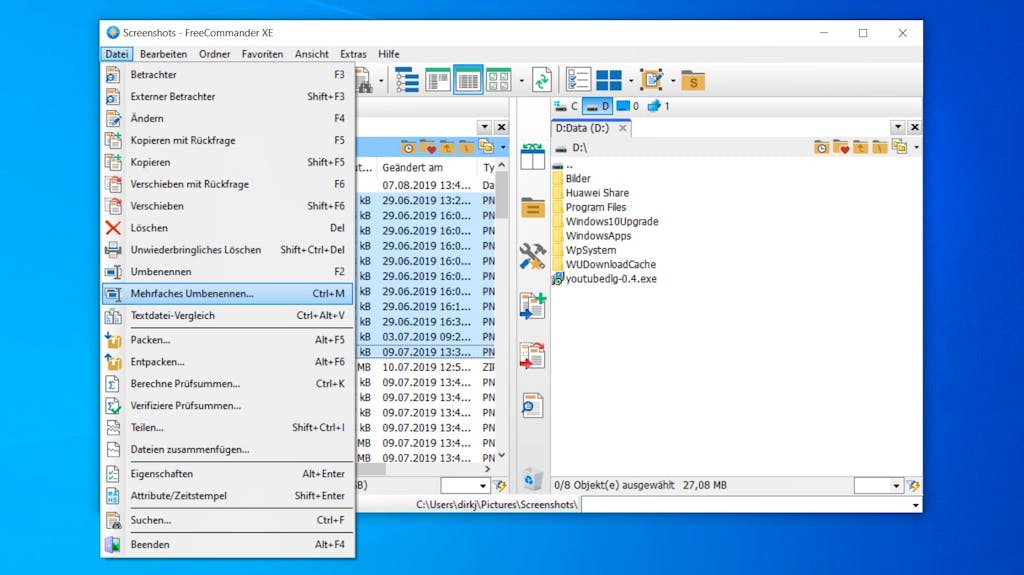
Task: Choose Mehrfaches Umbenennen... from Datei menu
Action: pyautogui.click(x=228, y=294)
